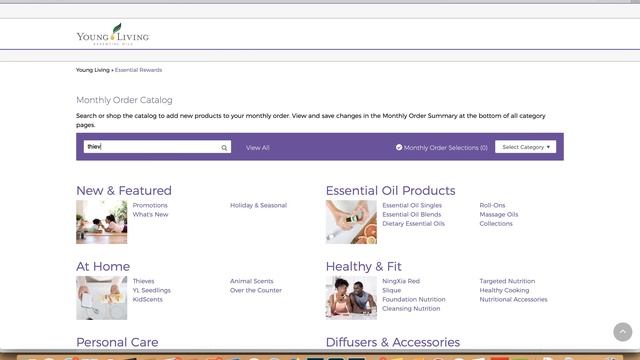Open the Animal Scents link
Screen dimensions: 640x360
tap(251, 281)
